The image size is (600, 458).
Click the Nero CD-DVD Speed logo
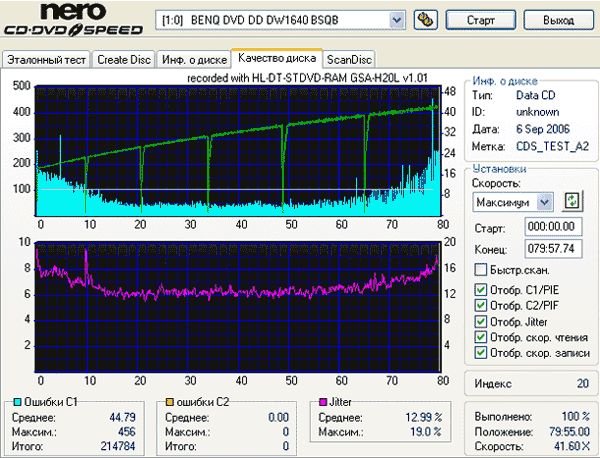tap(73, 19)
